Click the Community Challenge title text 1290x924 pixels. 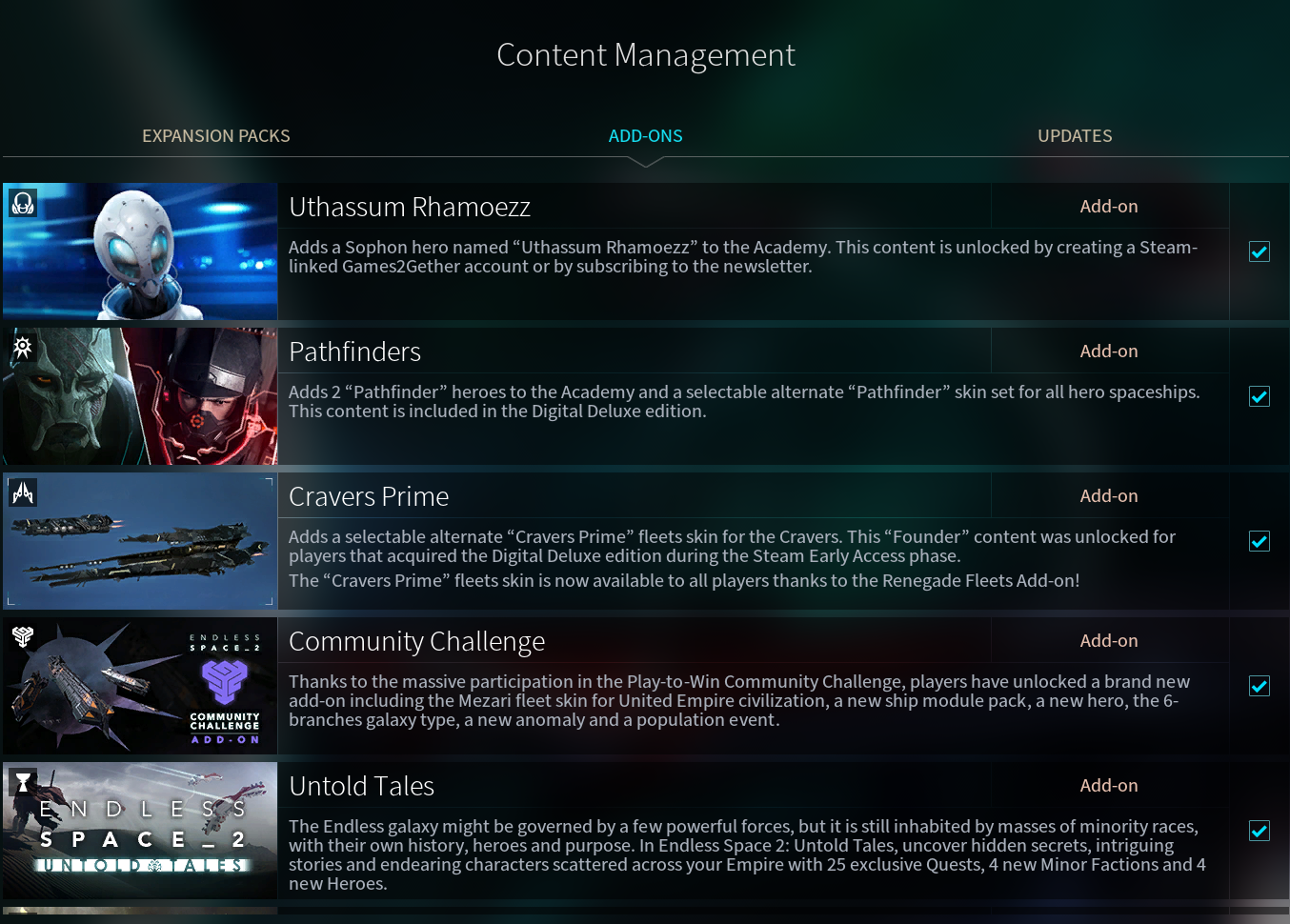[x=417, y=642]
